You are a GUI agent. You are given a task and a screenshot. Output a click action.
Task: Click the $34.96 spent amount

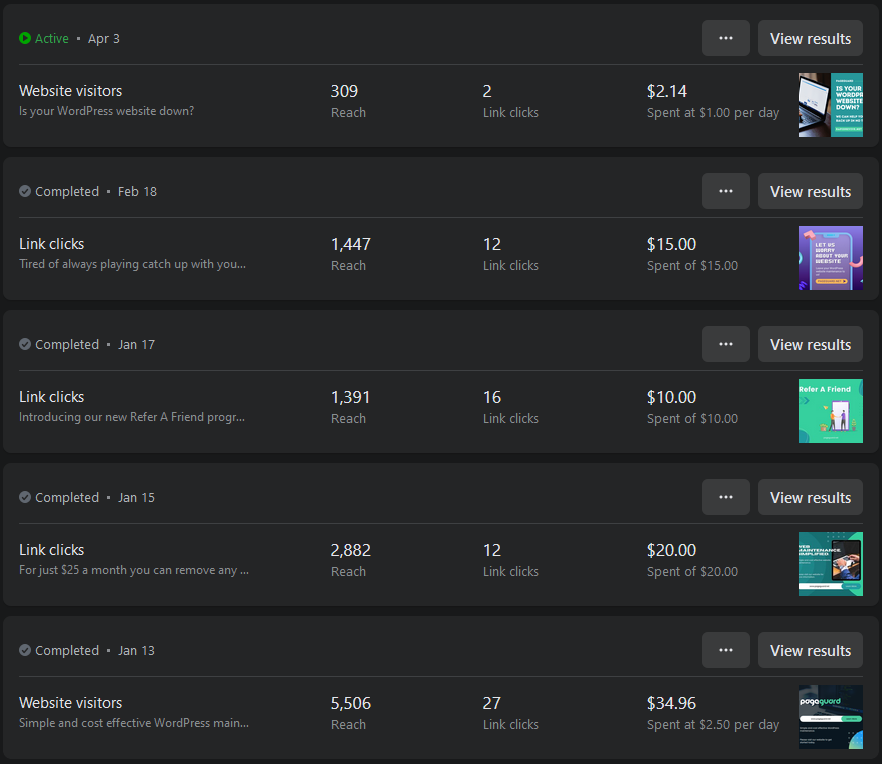[x=671, y=703]
